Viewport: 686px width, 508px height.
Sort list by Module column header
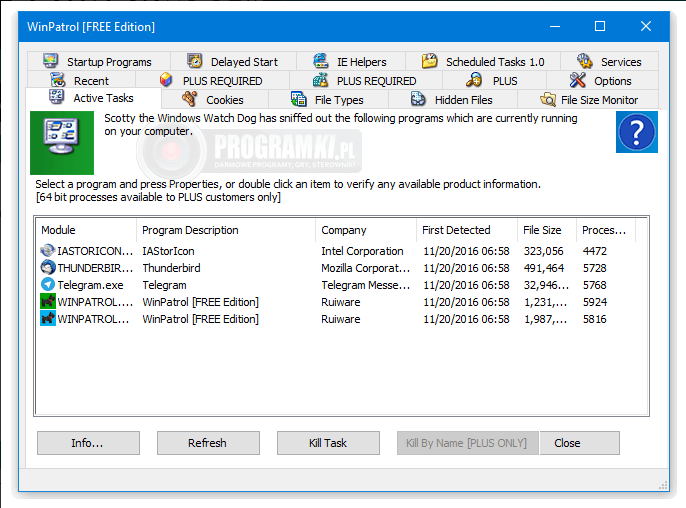tap(86, 230)
